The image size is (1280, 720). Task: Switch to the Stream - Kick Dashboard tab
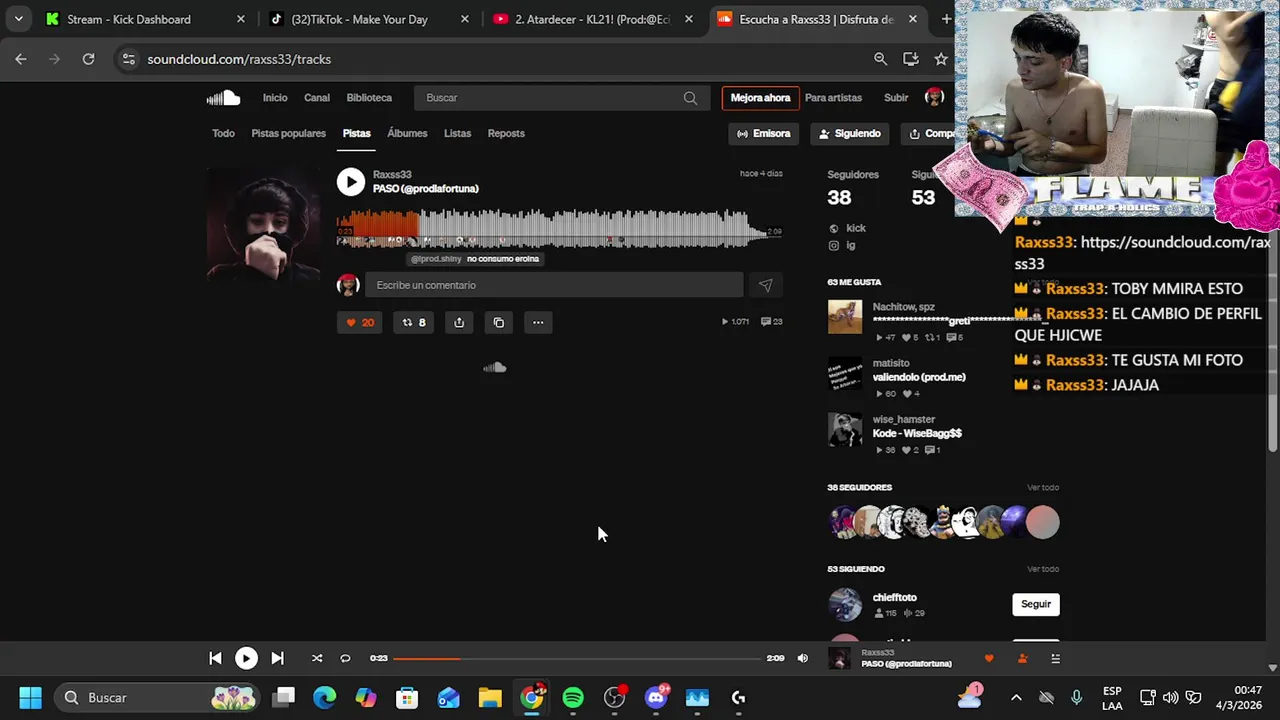pos(143,19)
